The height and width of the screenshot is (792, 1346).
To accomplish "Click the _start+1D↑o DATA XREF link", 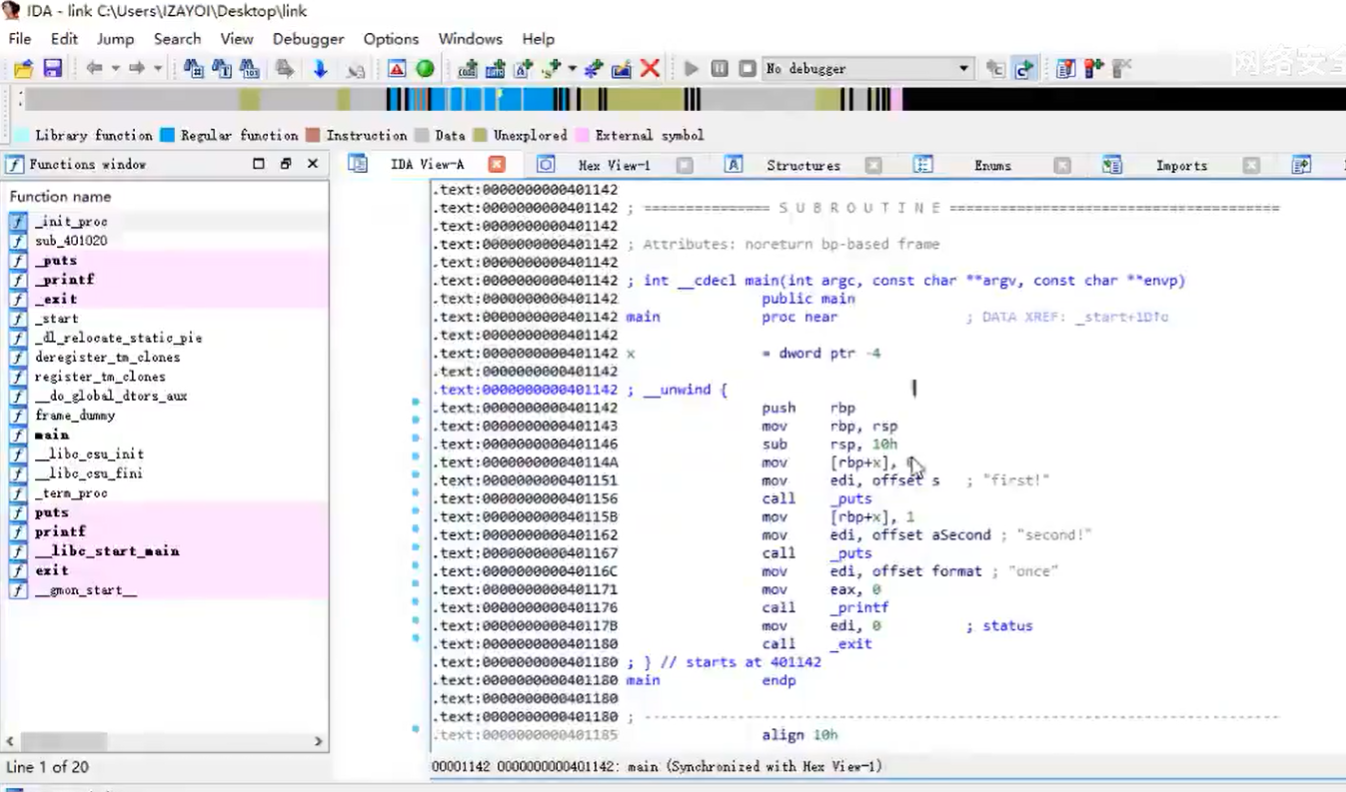I will point(1122,317).
